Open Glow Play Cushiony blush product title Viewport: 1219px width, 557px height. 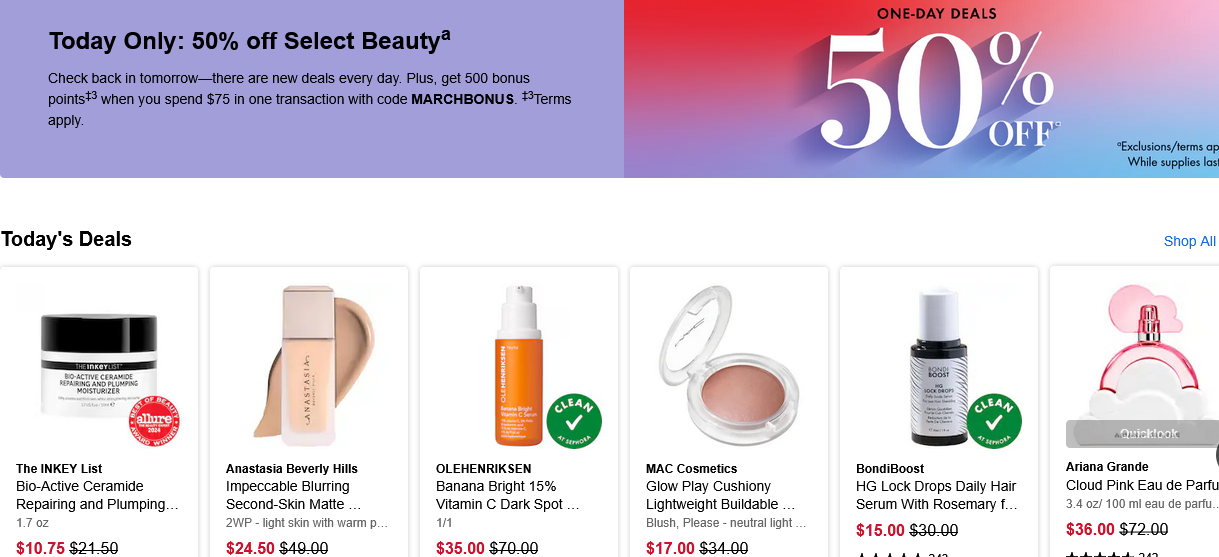point(720,495)
